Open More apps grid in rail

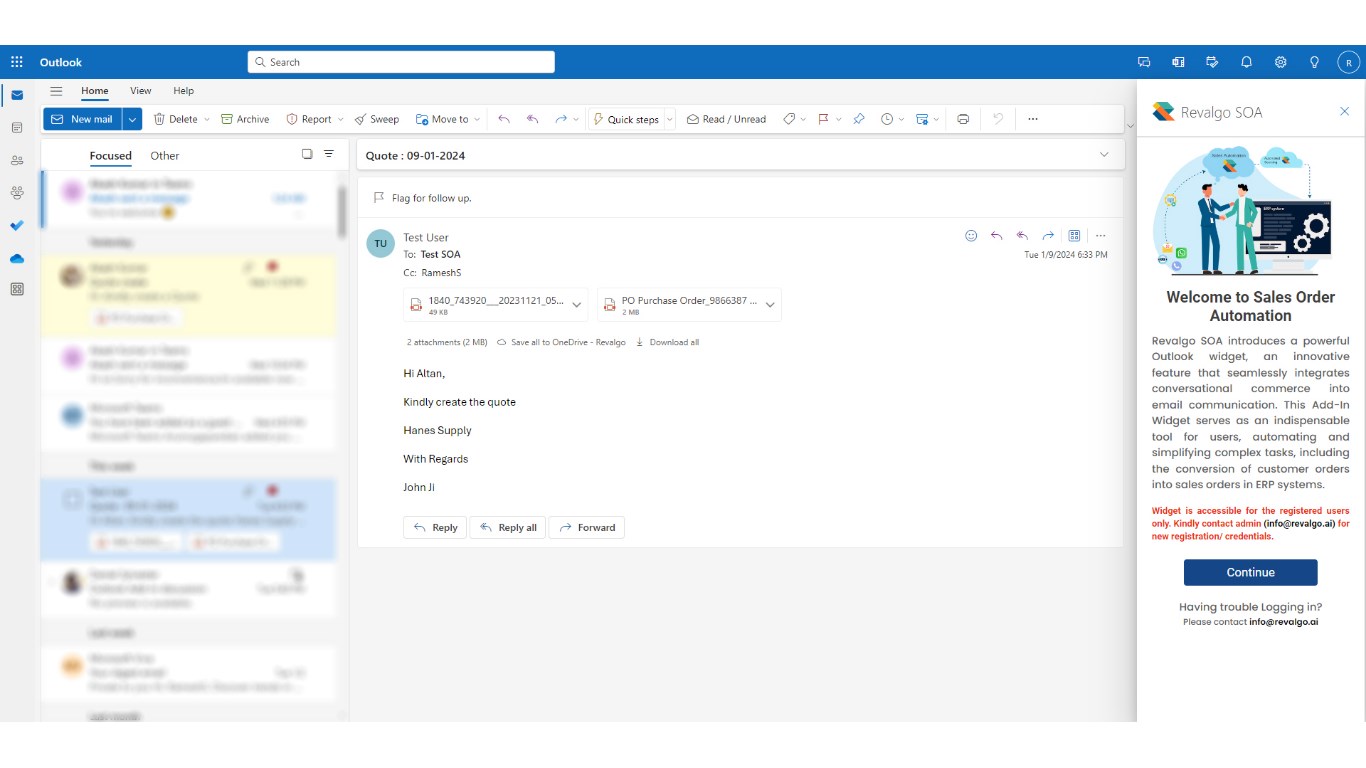click(17, 289)
